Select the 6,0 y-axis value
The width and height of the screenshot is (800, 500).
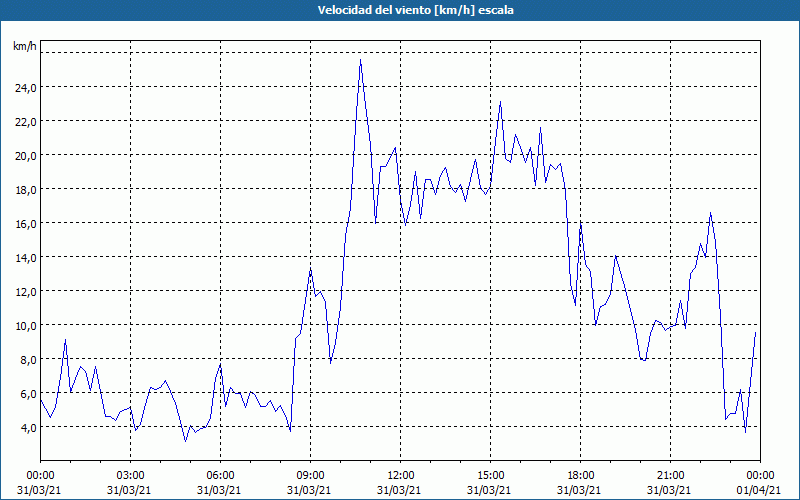click(29, 393)
